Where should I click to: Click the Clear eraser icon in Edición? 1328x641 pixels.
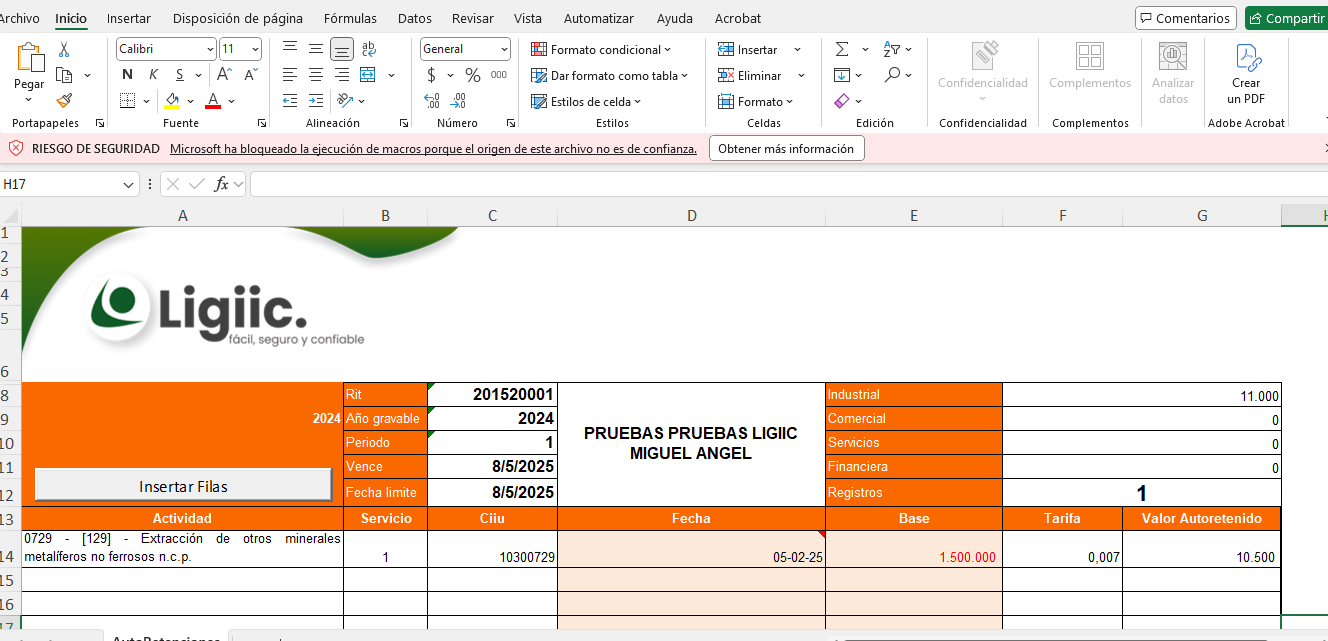(x=842, y=101)
